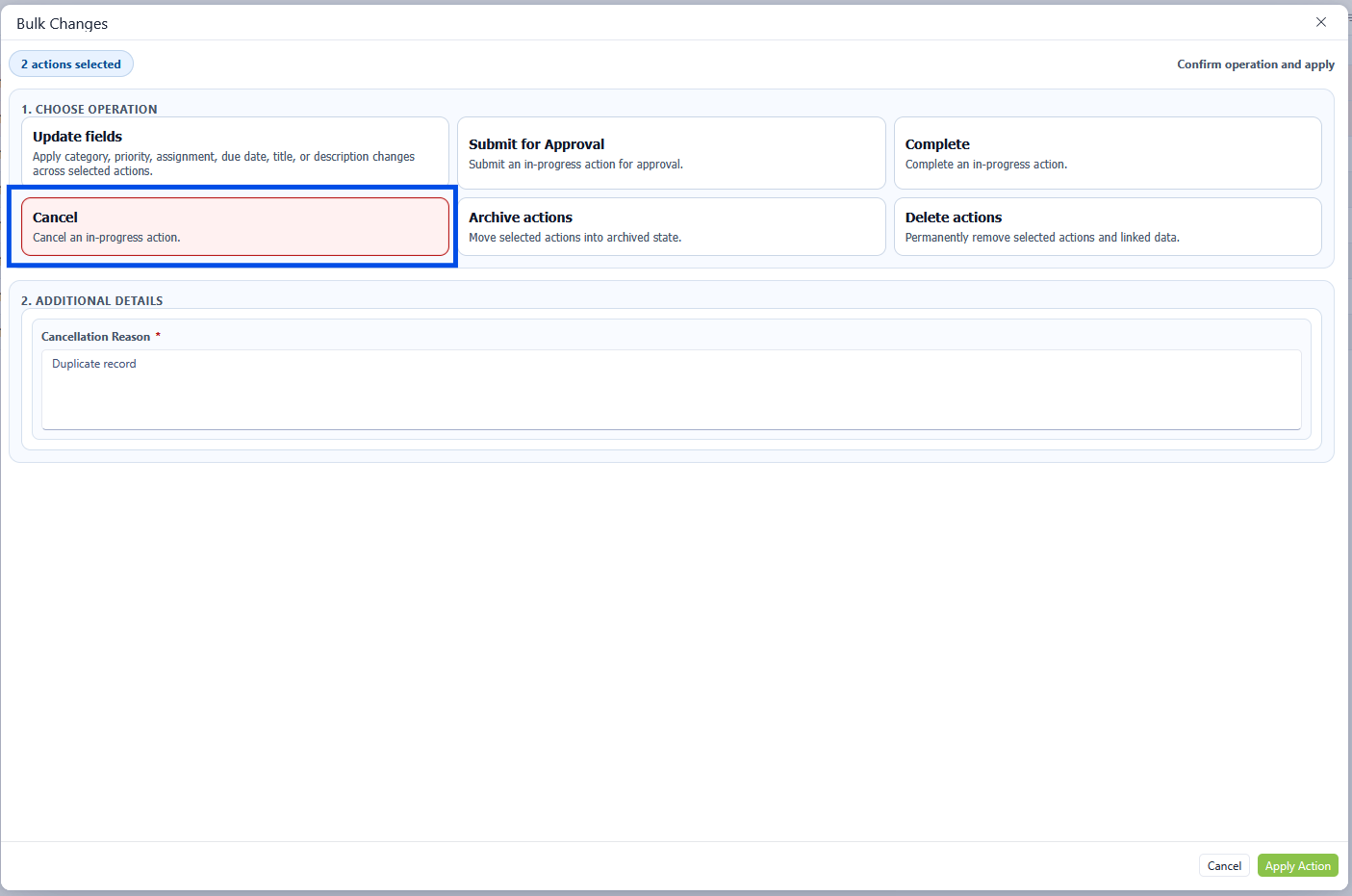Click the red required asterisk

point(158,336)
